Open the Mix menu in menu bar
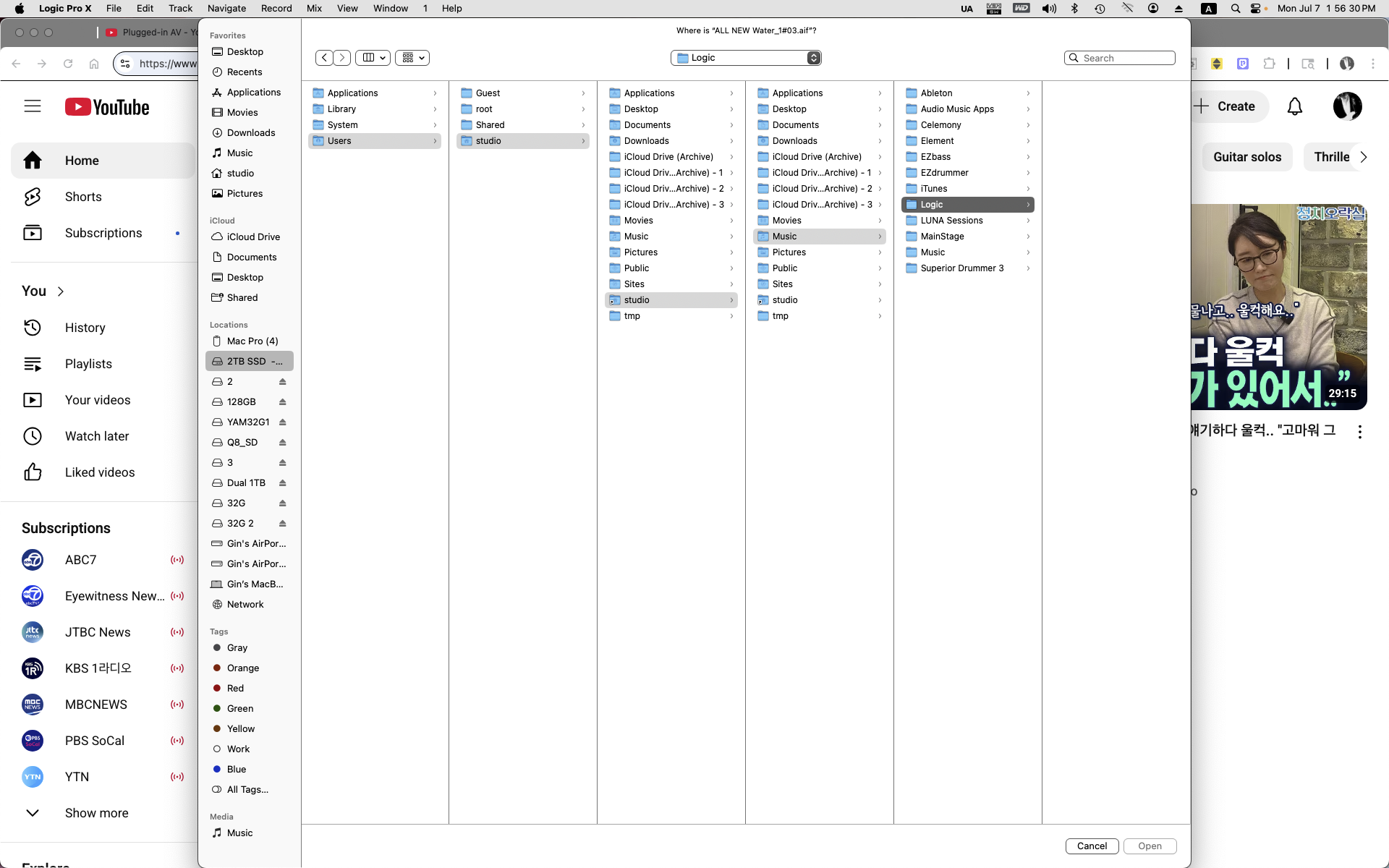 pyautogui.click(x=314, y=9)
